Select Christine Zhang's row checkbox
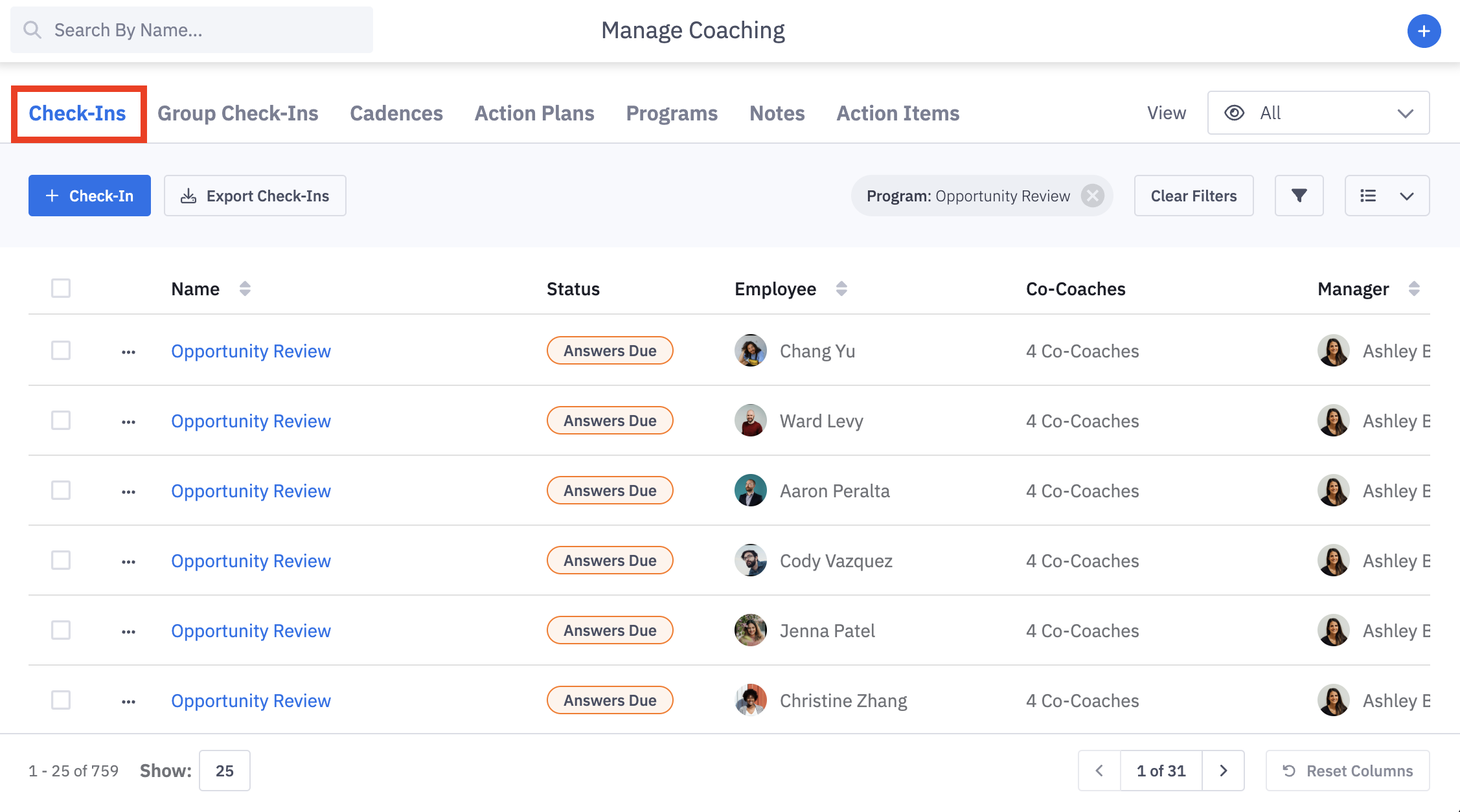1460x812 pixels. click(x=61, y=701)
